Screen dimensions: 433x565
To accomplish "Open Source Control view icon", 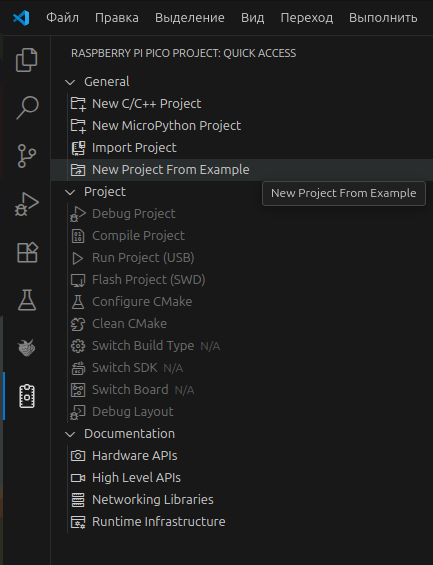I will click(27, 156).
